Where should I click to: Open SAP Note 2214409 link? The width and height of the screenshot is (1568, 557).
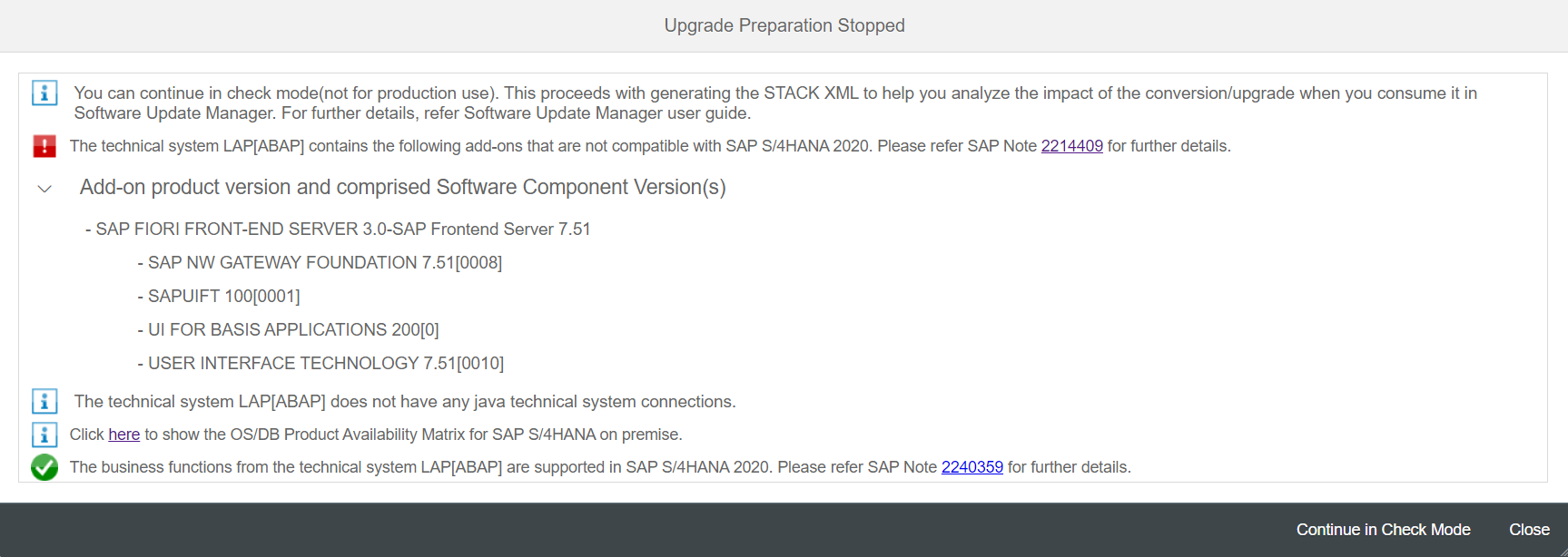[x=1071, y=146]
